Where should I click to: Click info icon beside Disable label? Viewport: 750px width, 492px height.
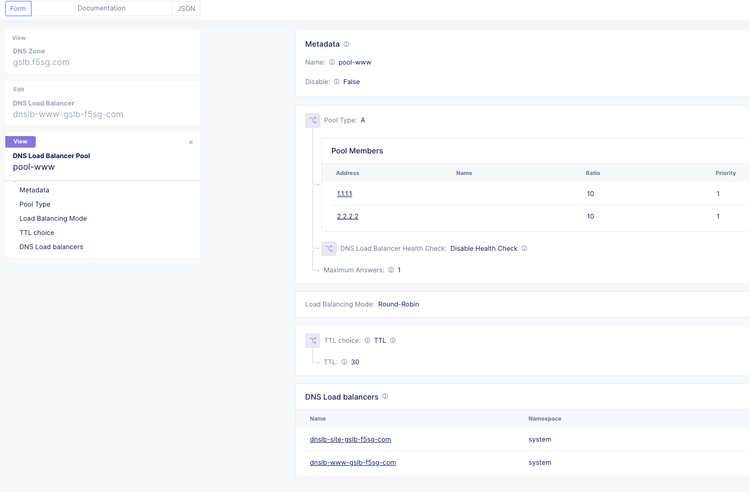pyautogui.click(x=337, y=82)
